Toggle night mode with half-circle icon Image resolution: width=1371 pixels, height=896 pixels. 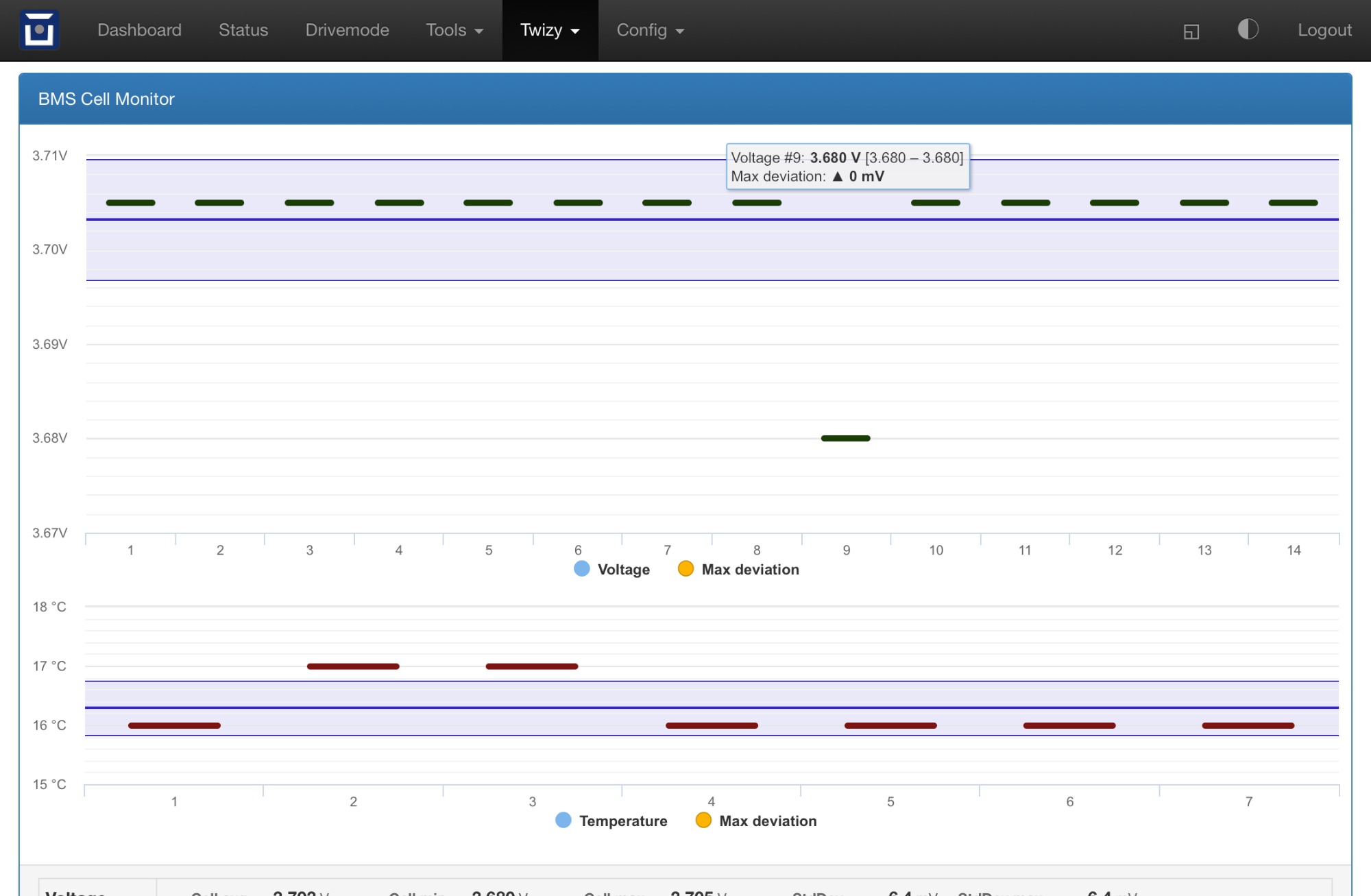(x=1248, y=29)
